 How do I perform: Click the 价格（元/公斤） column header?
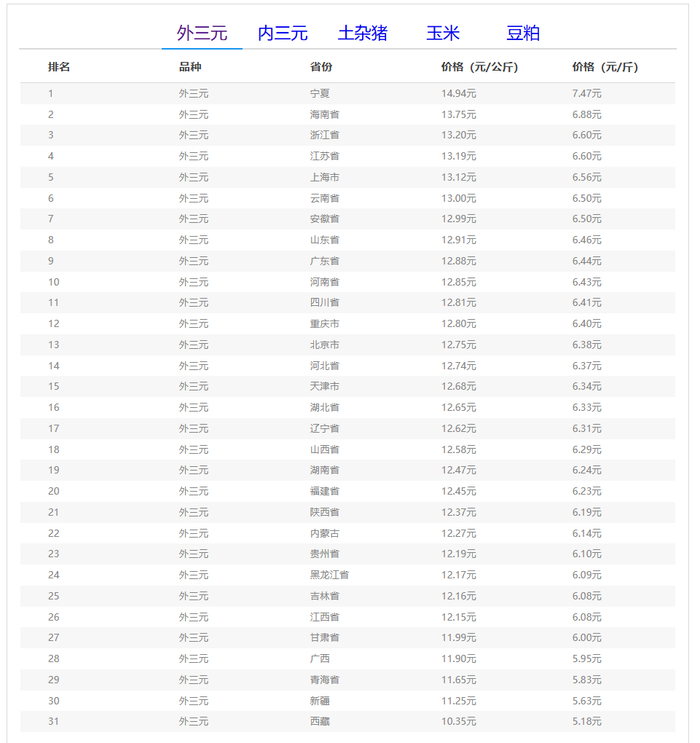coord(480,67)
